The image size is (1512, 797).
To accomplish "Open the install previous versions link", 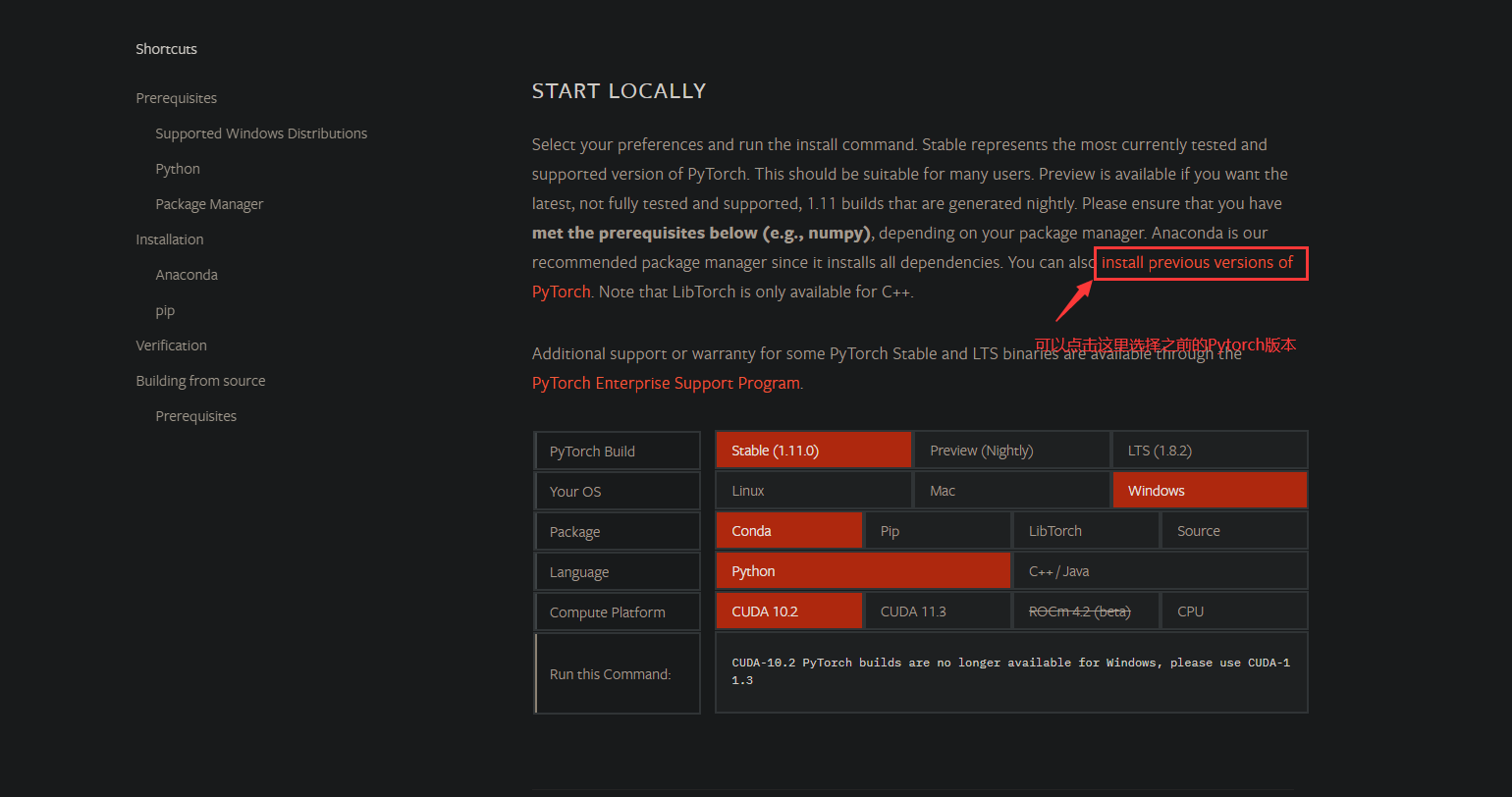I will (1197, 263).
